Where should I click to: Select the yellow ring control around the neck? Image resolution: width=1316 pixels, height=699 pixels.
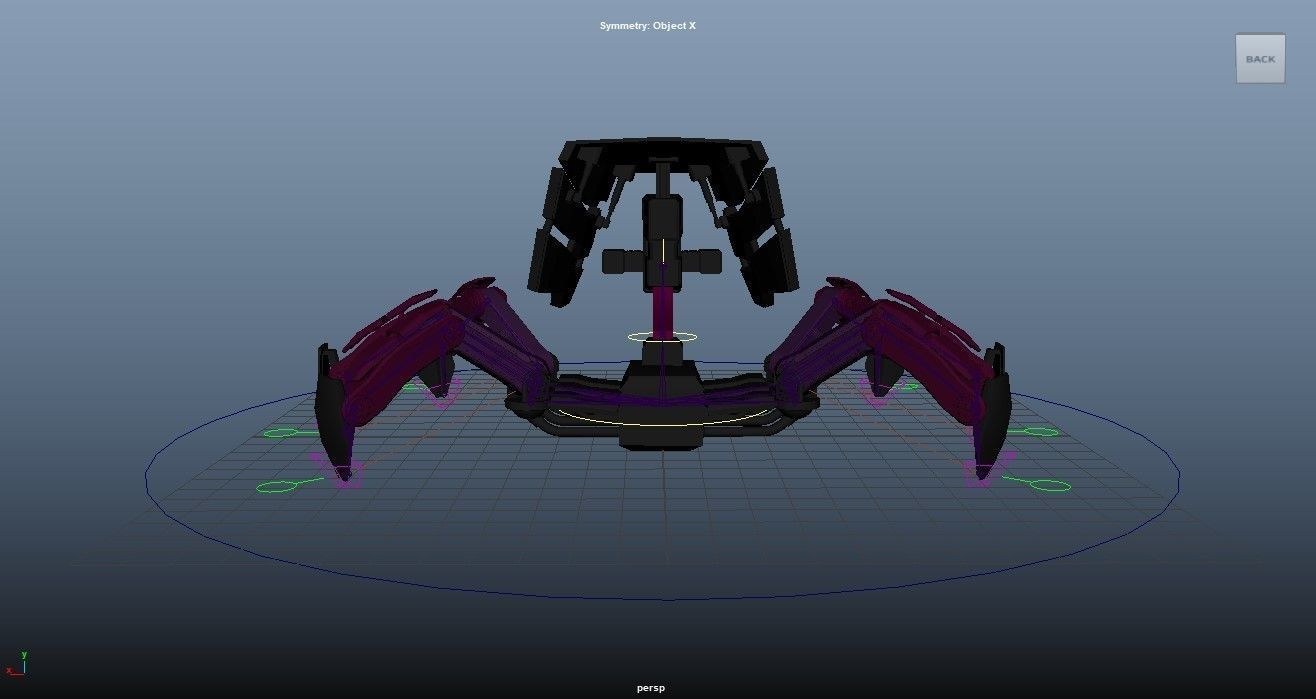coord(662,337)
